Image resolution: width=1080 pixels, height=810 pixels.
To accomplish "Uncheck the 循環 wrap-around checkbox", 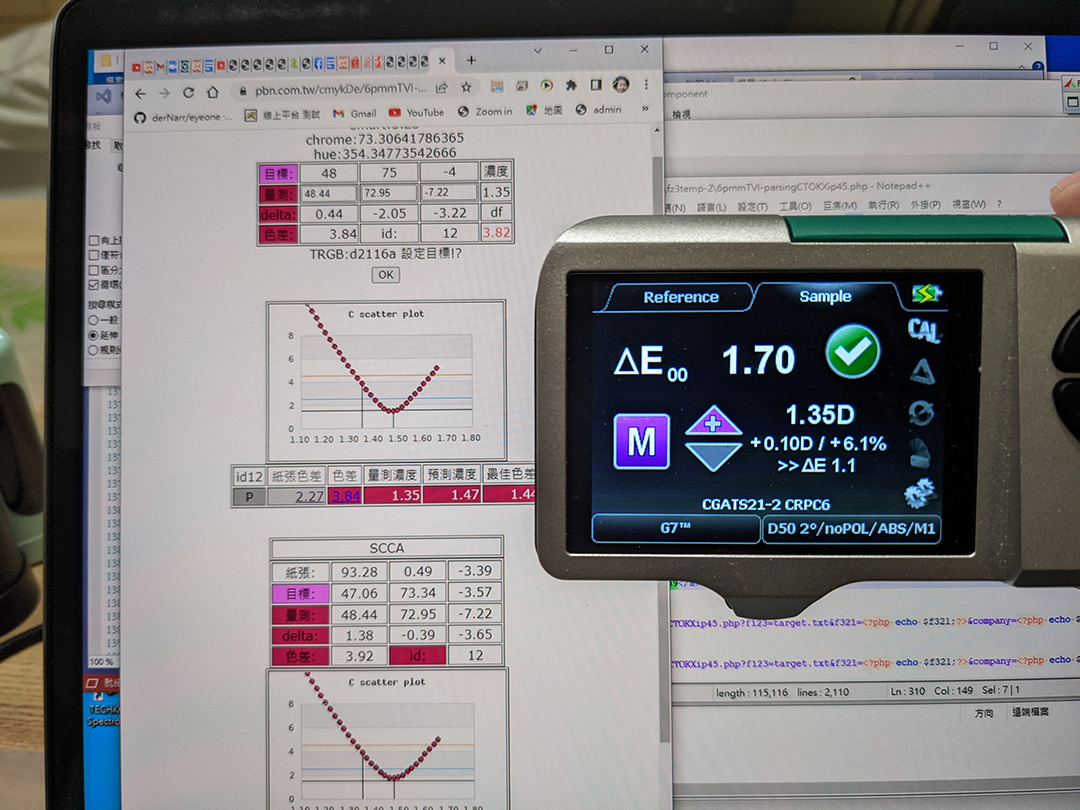I will [94, 284].
